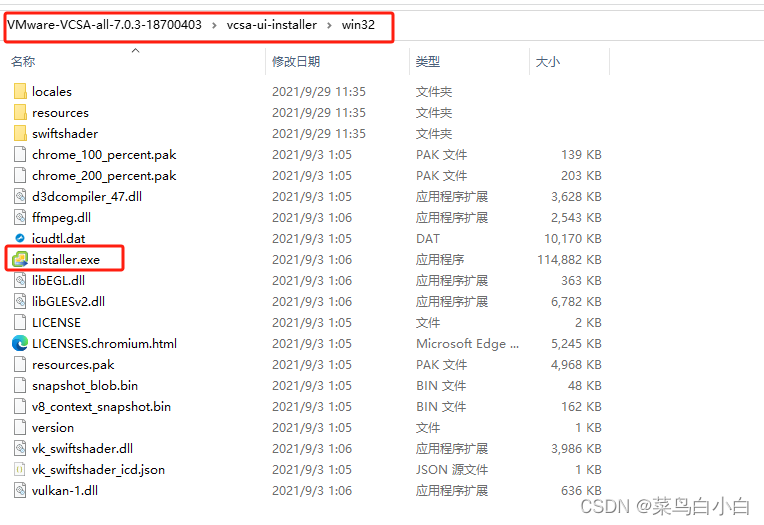Select the LICENSE file name

point(56,322)
